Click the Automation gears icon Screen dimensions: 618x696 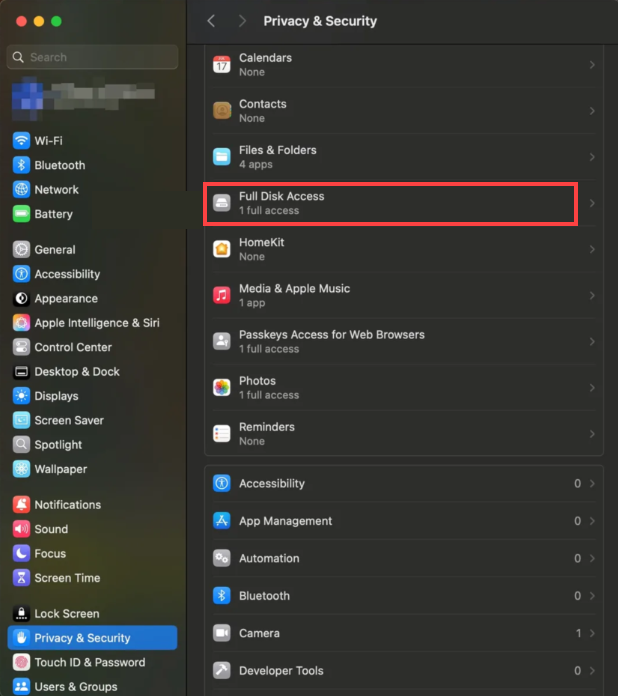point(222,558)
